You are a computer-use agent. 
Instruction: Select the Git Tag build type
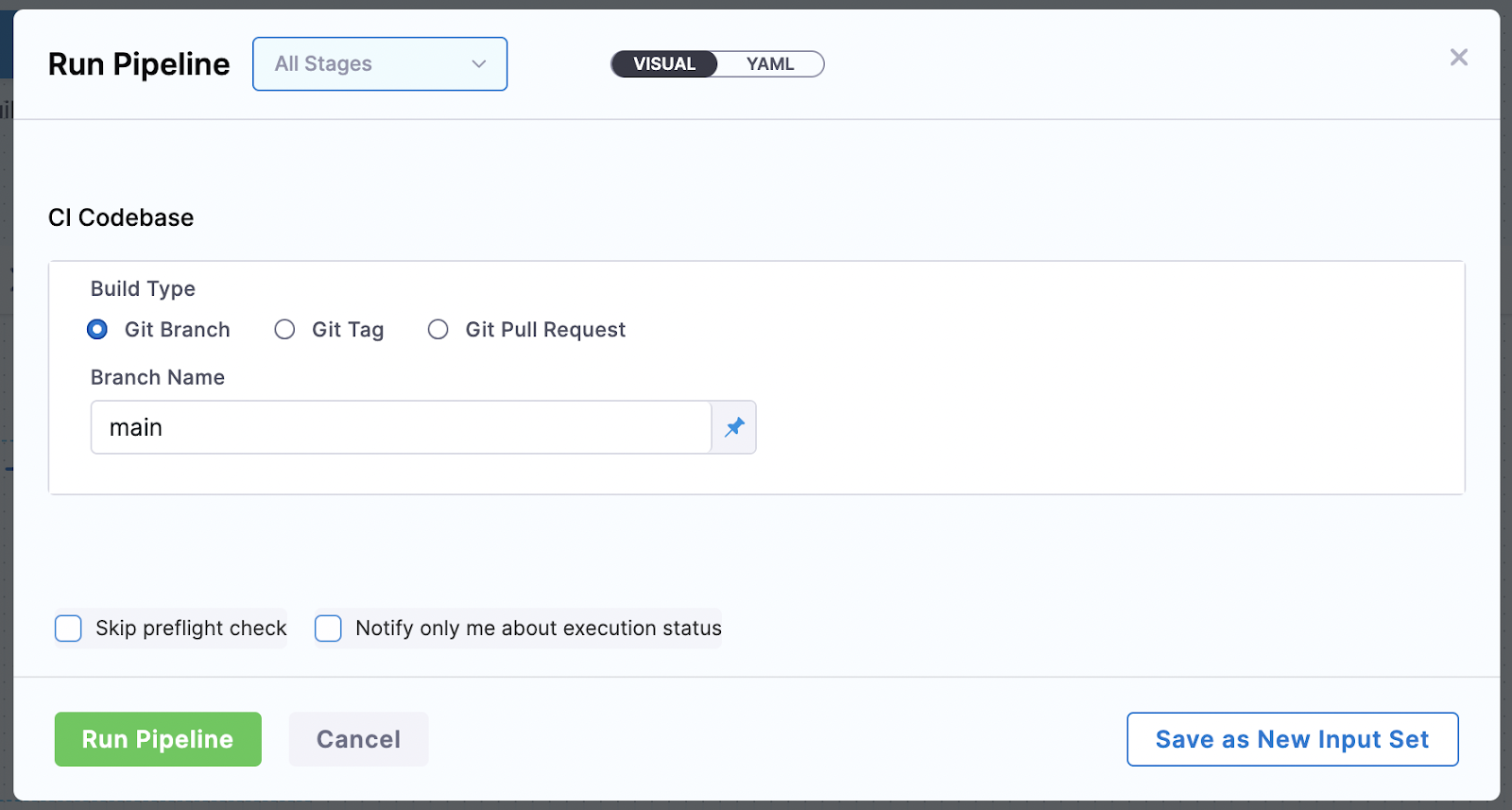(284, 330)
